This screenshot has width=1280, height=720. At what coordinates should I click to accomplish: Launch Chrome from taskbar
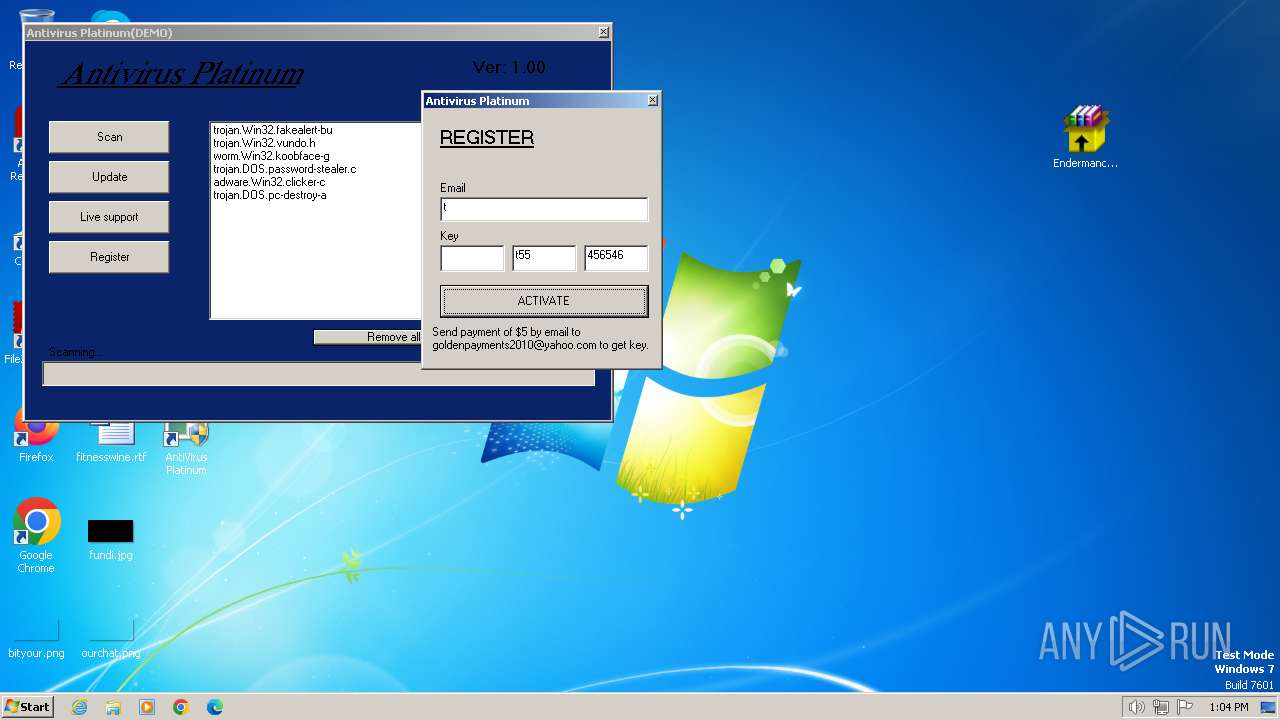tap(181, 707)
